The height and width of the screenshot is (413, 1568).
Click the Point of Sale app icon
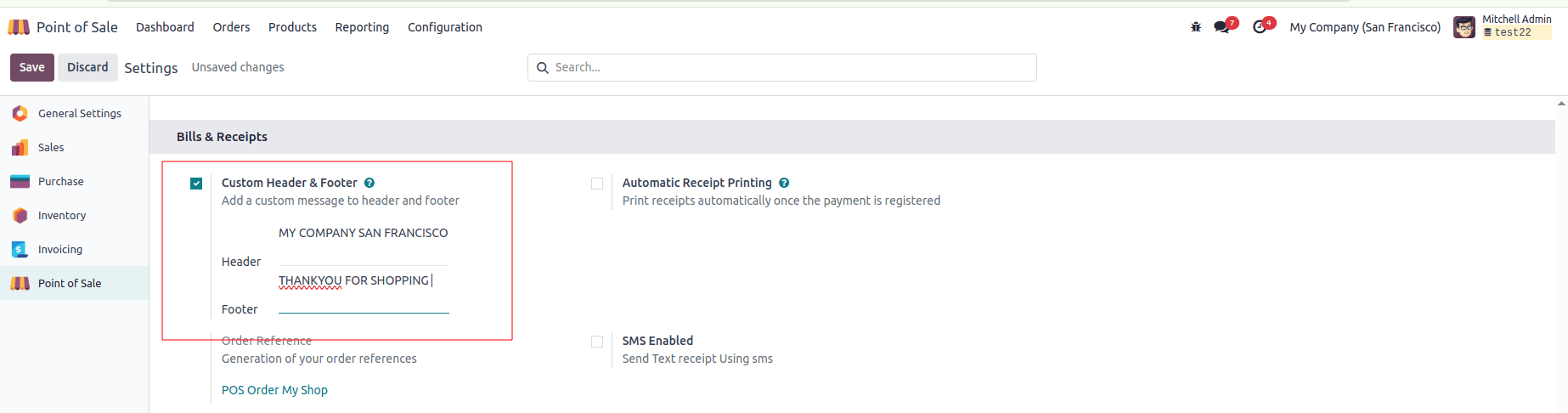(19, 27)
